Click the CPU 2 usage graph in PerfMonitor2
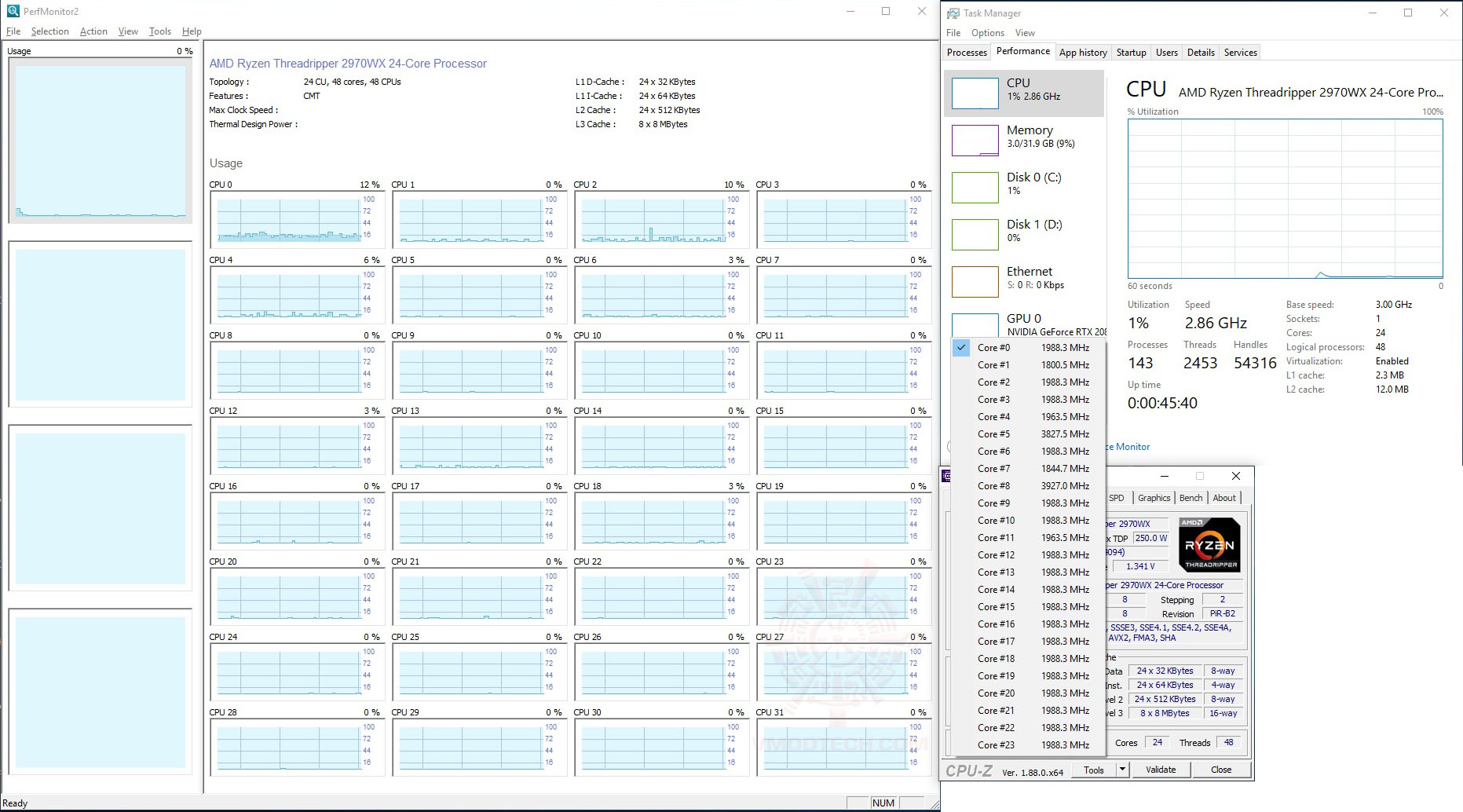Screen dimensions: 1463x812 click(x=660, y=219)
